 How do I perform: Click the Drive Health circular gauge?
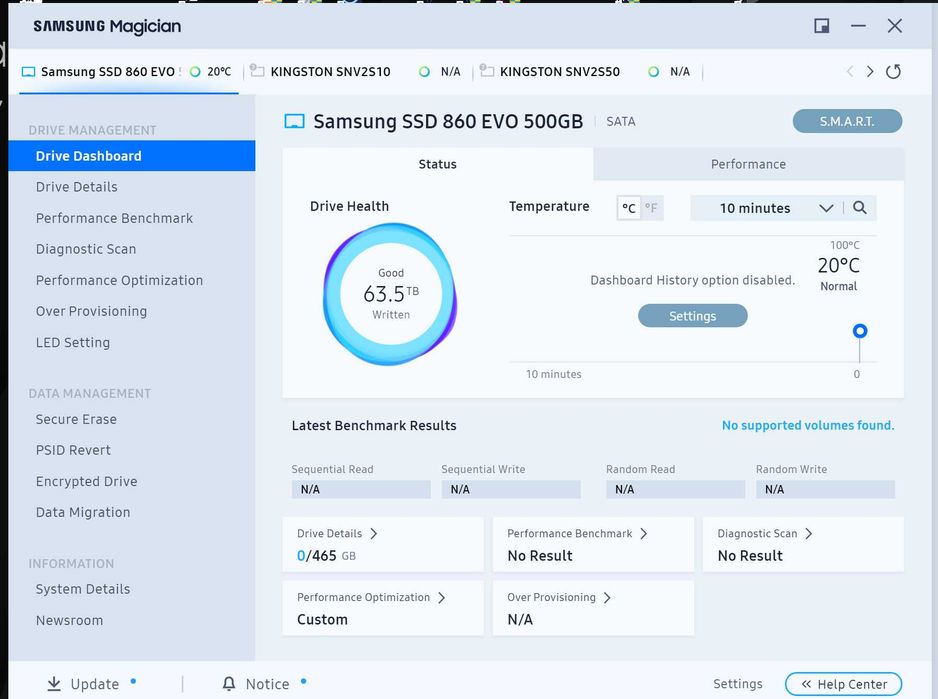coord(391,294)
